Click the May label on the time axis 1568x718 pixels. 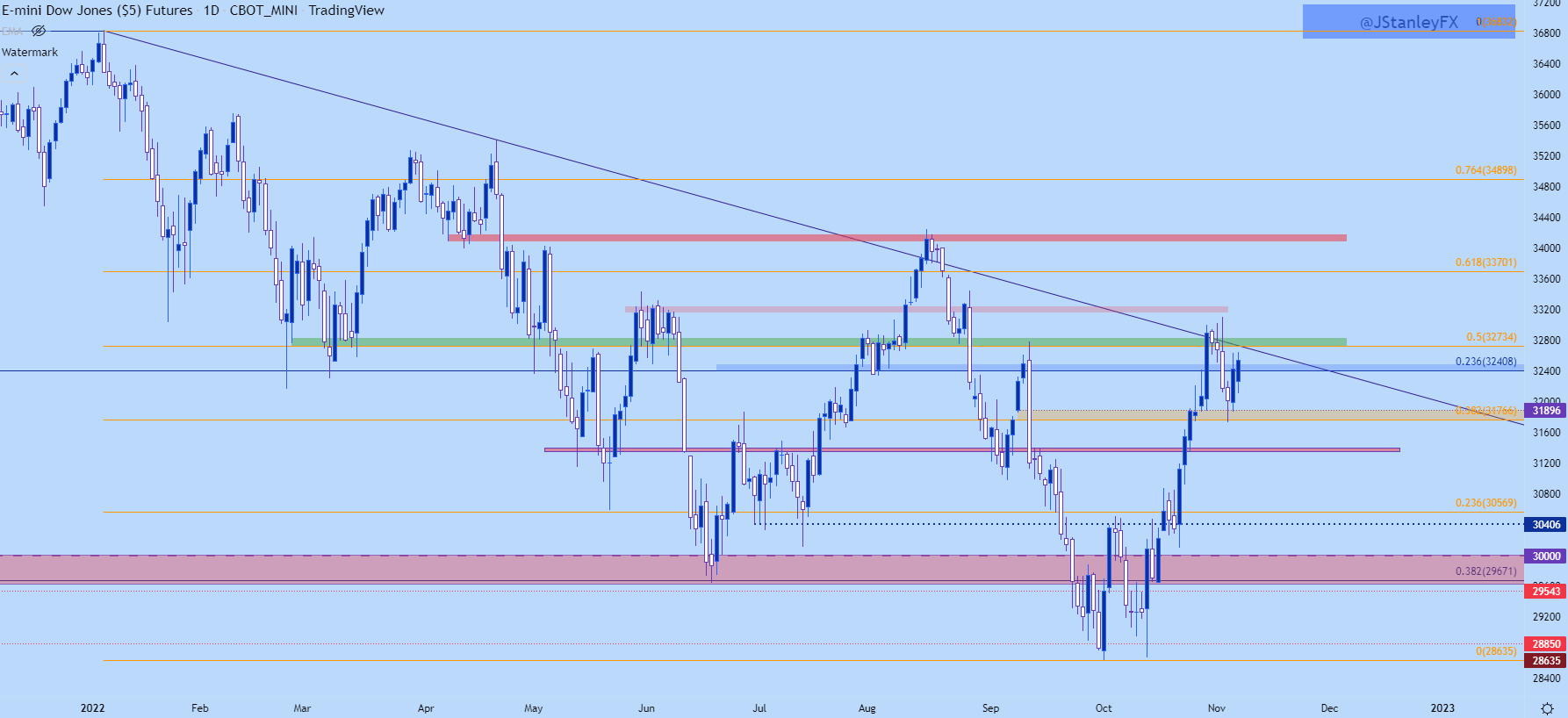(x=534, y=708)
